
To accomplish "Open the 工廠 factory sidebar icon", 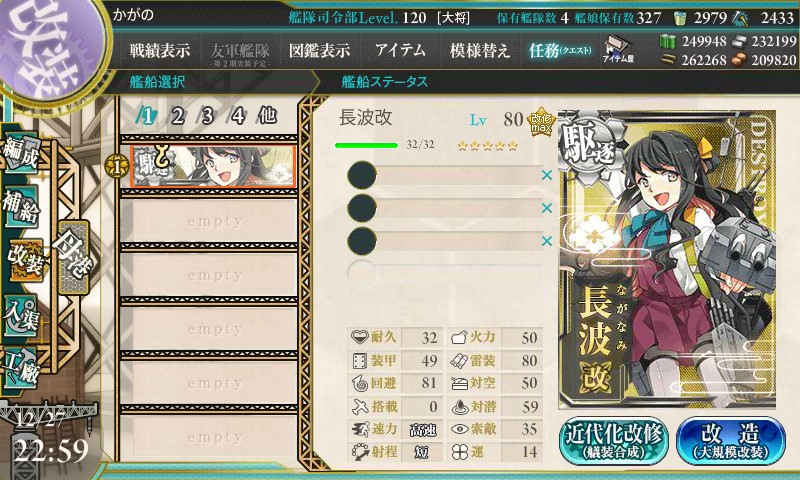I will (21, 368).
